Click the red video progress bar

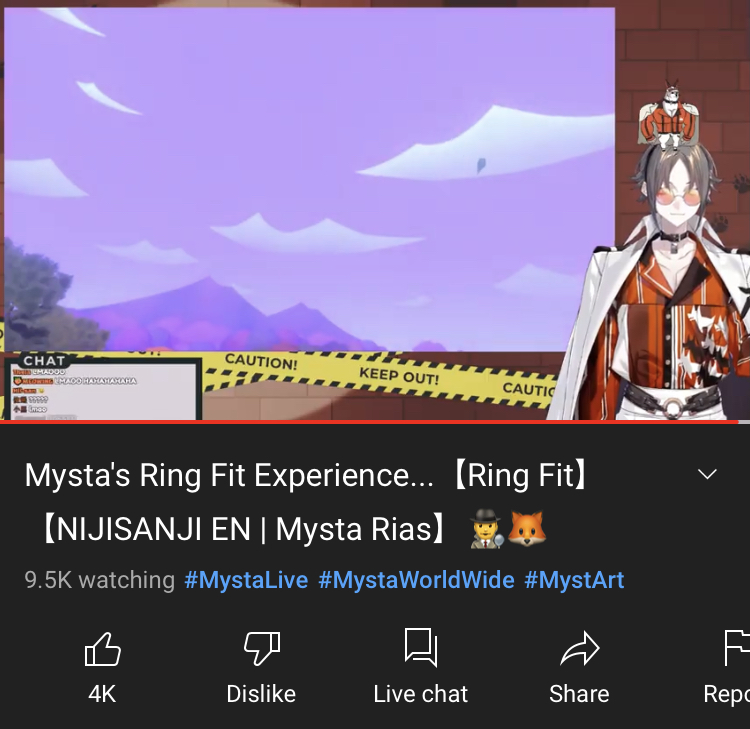click(x=369, y=422)
